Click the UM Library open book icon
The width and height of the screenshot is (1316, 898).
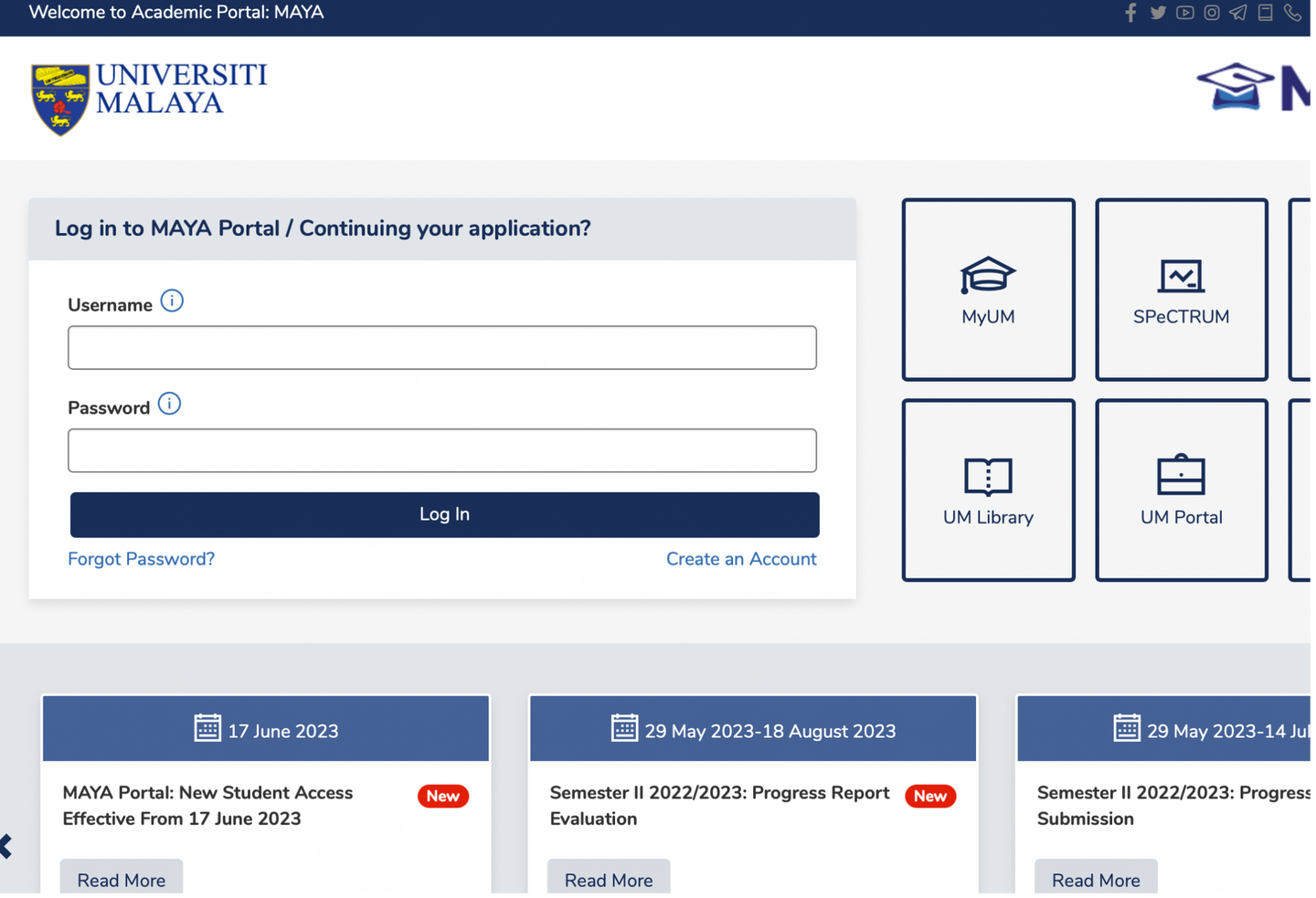(x=988, y=476)
